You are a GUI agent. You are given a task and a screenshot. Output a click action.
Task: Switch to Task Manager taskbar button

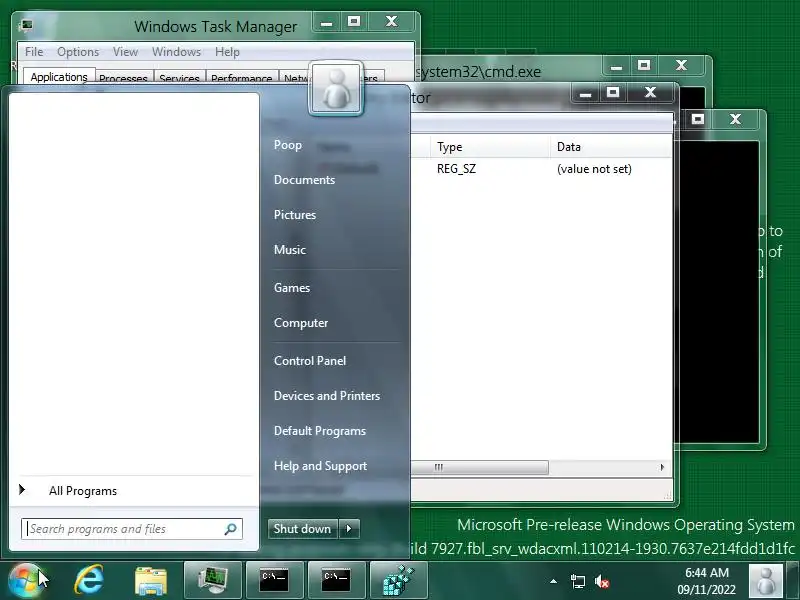point(213,581)
